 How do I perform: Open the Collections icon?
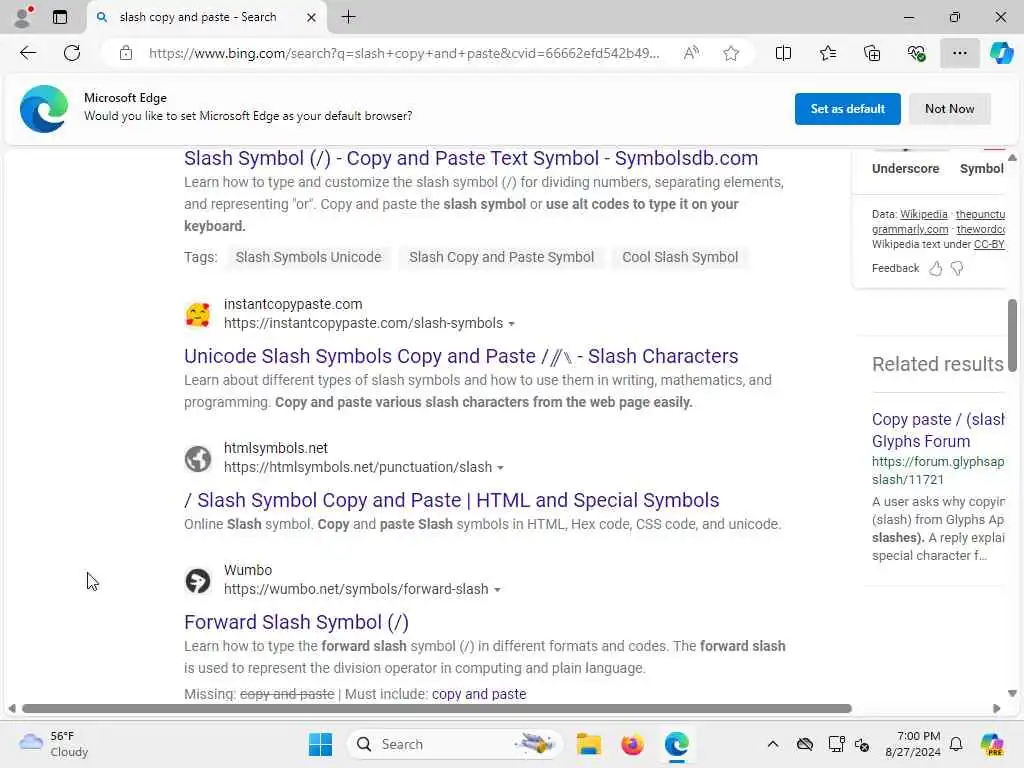(872, 53)
